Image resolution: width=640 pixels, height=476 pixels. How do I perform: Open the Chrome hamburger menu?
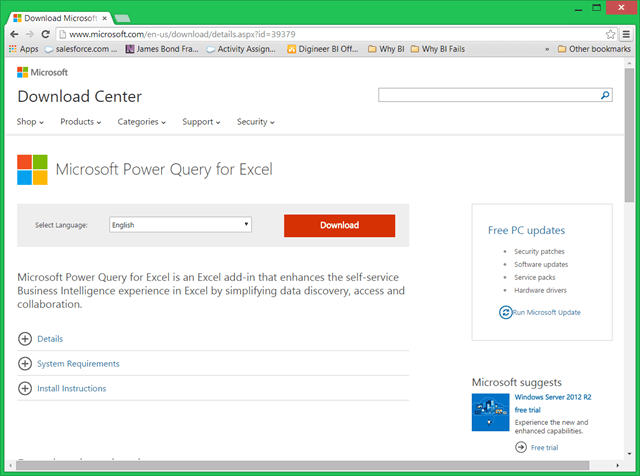[627, 33]
